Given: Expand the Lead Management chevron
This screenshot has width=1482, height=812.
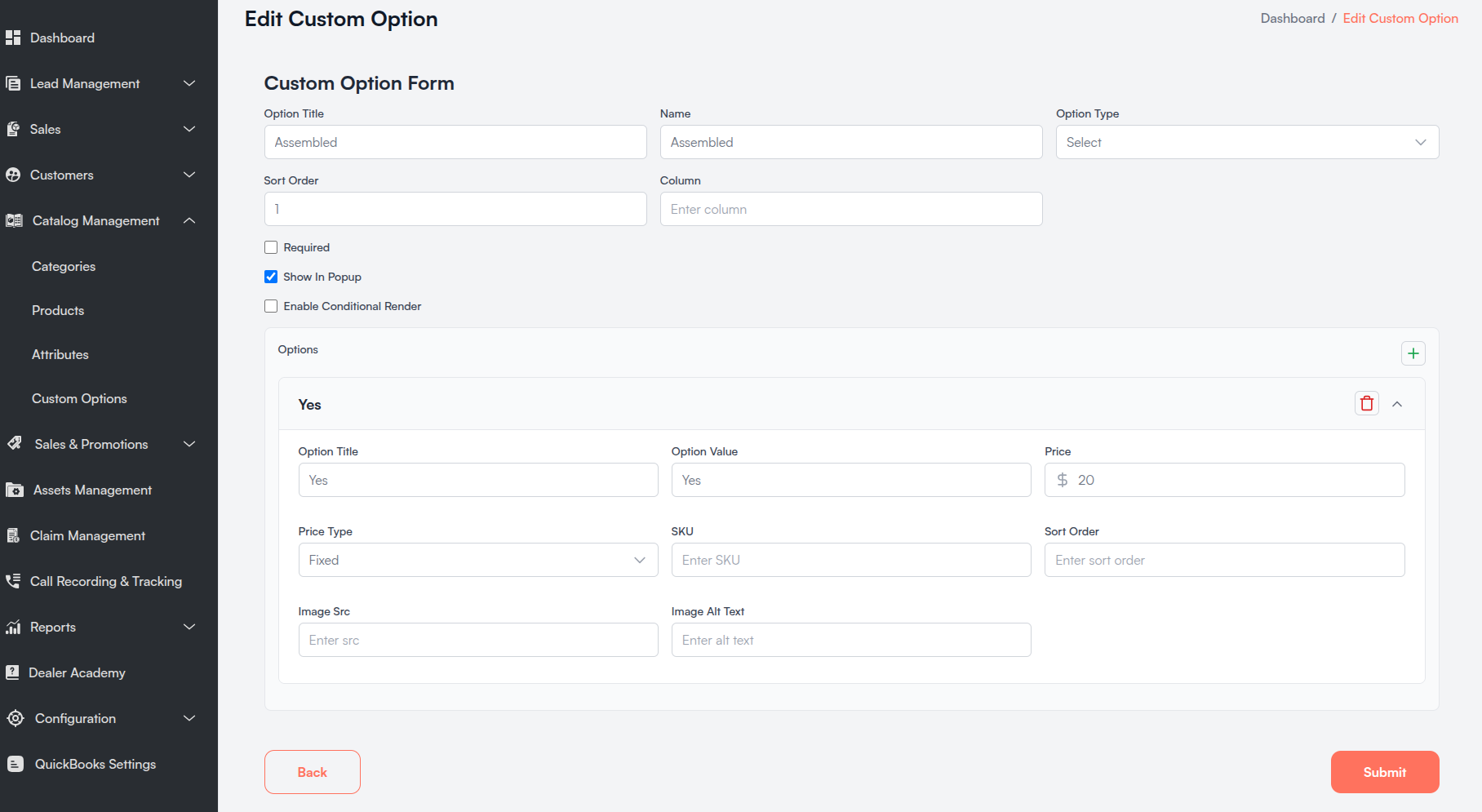Looking at the screenshot, I should 189,83.
